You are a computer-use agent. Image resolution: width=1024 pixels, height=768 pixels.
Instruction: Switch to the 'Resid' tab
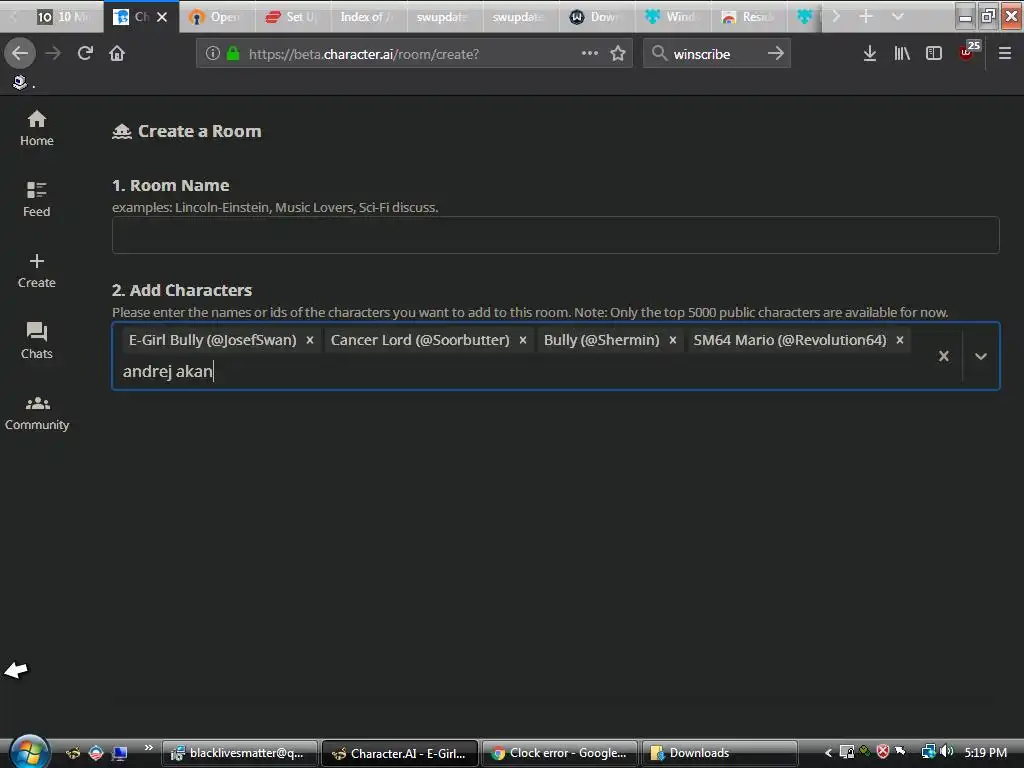749,17
